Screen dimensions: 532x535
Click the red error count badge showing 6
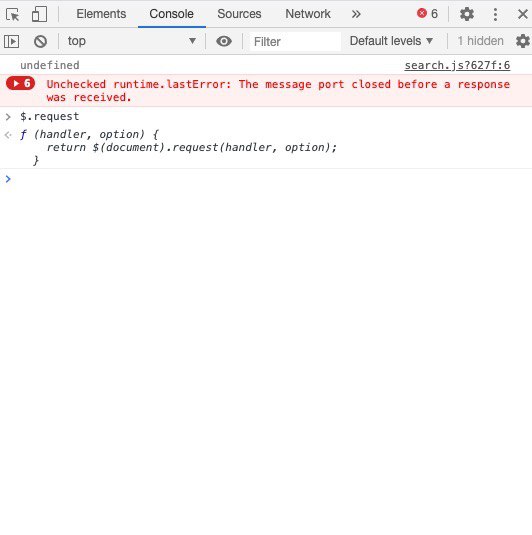427,14
